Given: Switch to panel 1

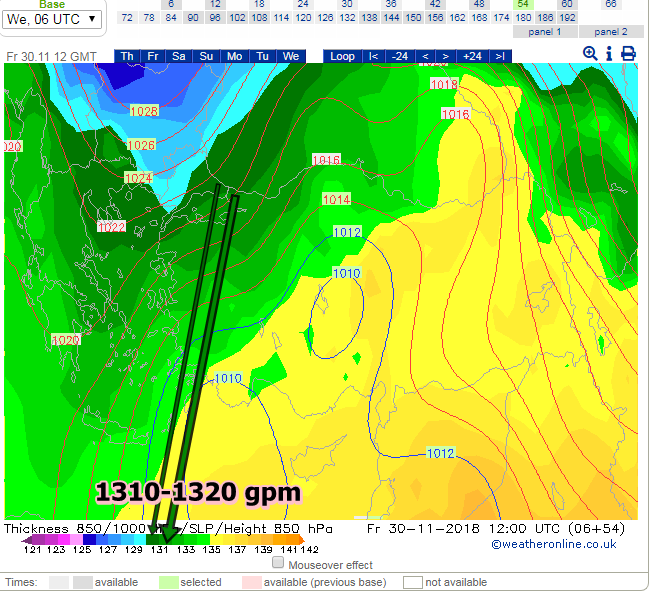Looking at the screenshot, I should click(x=545, y=32).
